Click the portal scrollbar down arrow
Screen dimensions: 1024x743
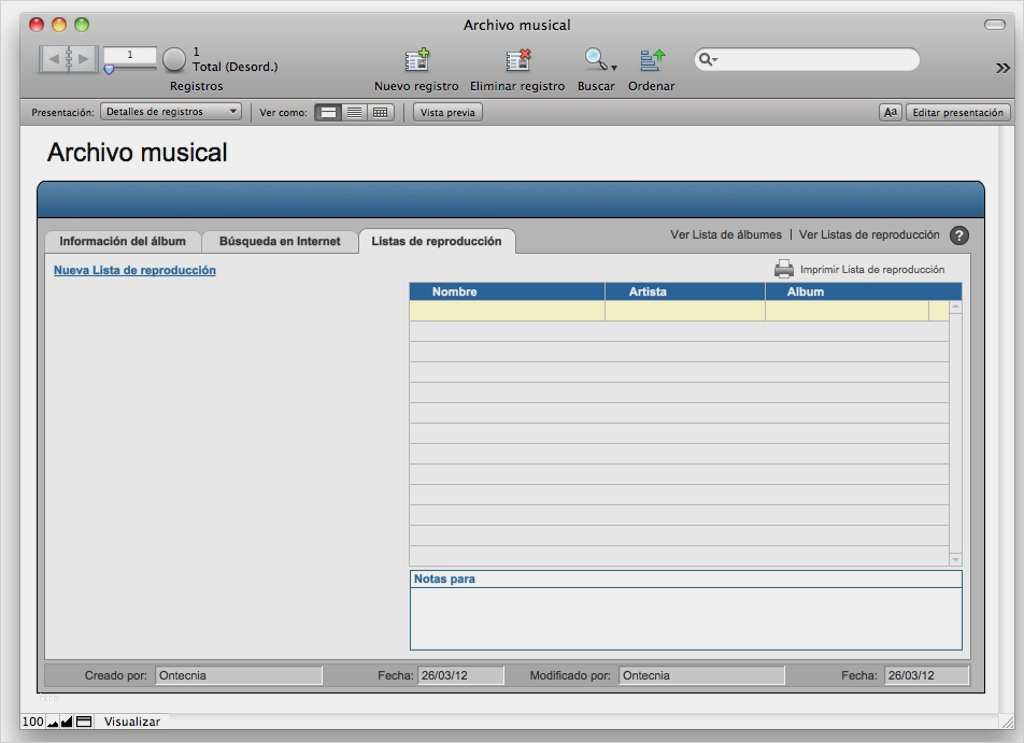pyautogui.click(x=955, y=560)
